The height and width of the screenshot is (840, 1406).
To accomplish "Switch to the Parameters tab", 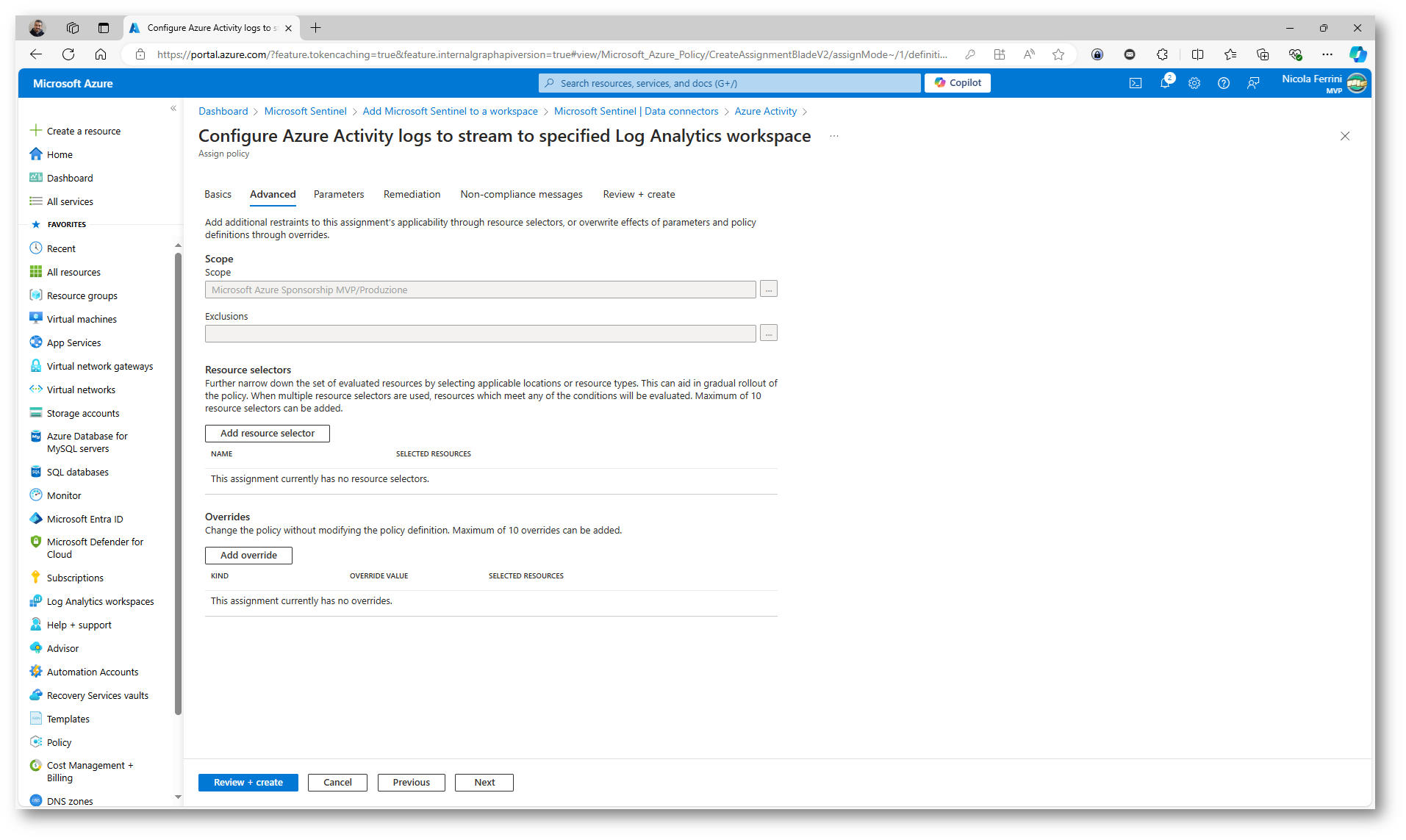I will (x=339, y=194).
